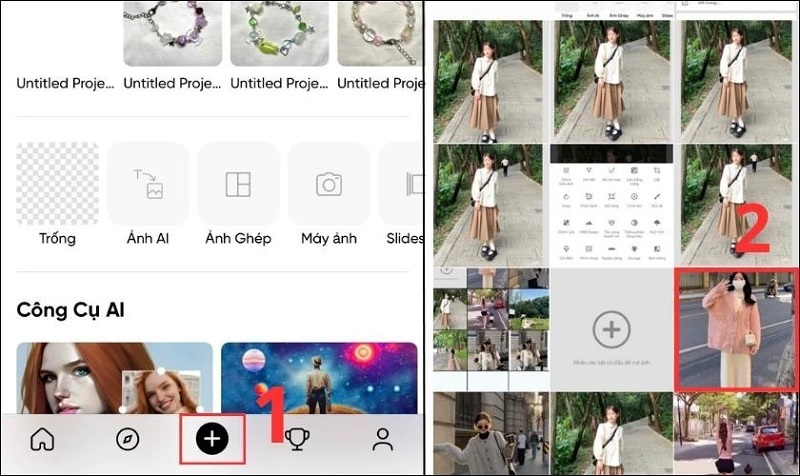Select the Ảnh AI tool icon
This screenshot has width=800, height=476.
pos(148,183)
